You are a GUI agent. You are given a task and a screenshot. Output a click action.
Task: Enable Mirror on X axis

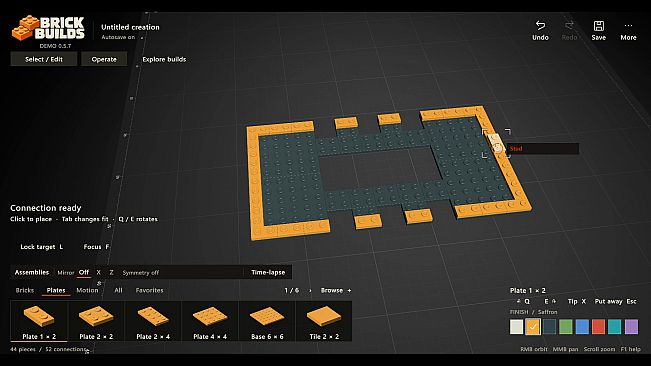[x=98, y=272]
